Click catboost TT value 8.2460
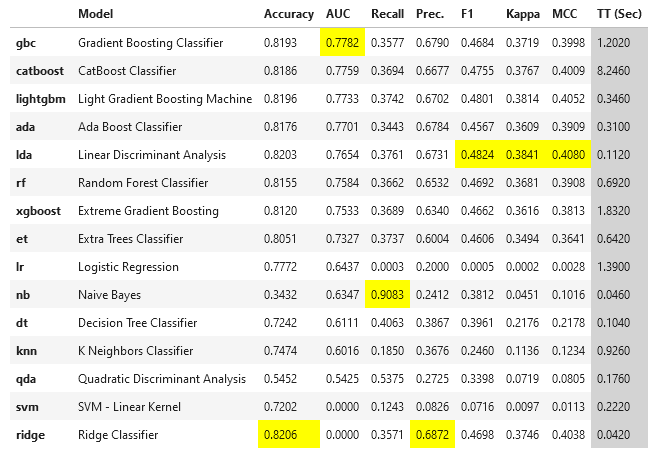663x460 pixels. (x=613, y=71)
